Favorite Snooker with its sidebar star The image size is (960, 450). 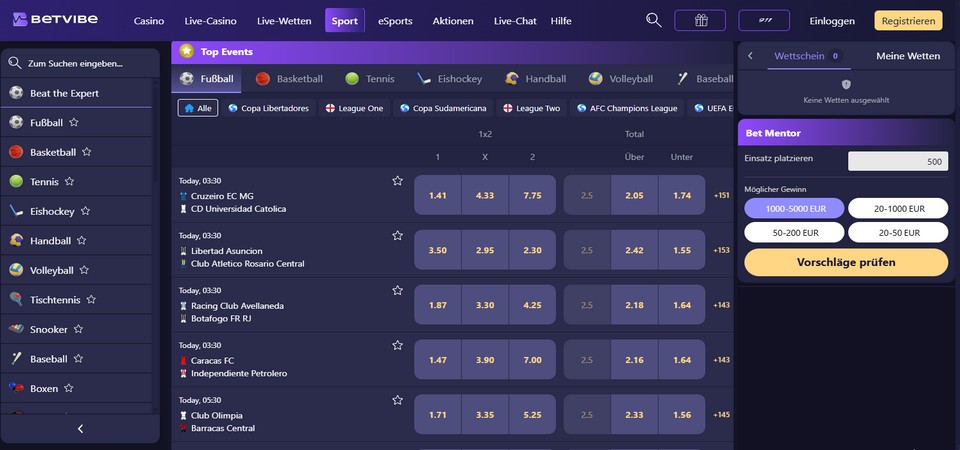click(x=78, y=329)
